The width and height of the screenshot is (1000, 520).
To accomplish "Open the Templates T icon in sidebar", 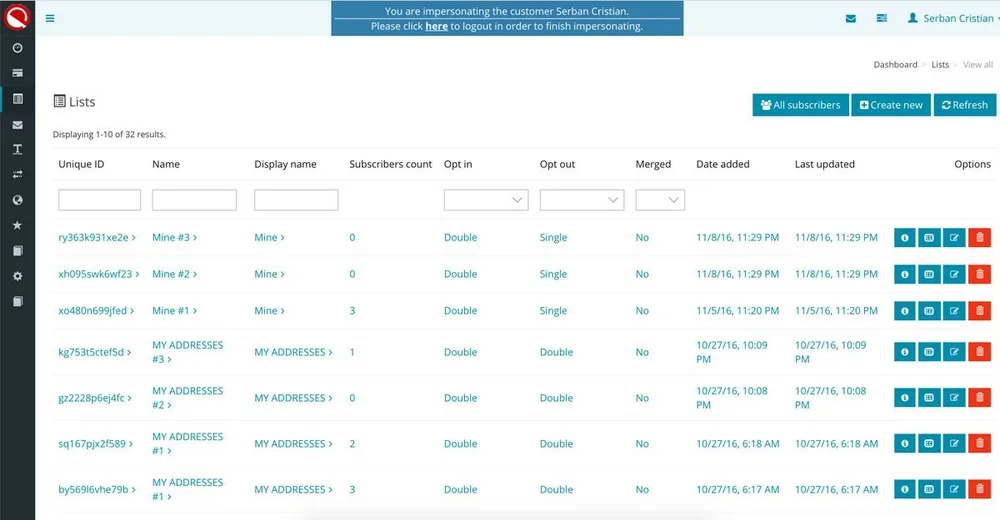I will 18,149.
